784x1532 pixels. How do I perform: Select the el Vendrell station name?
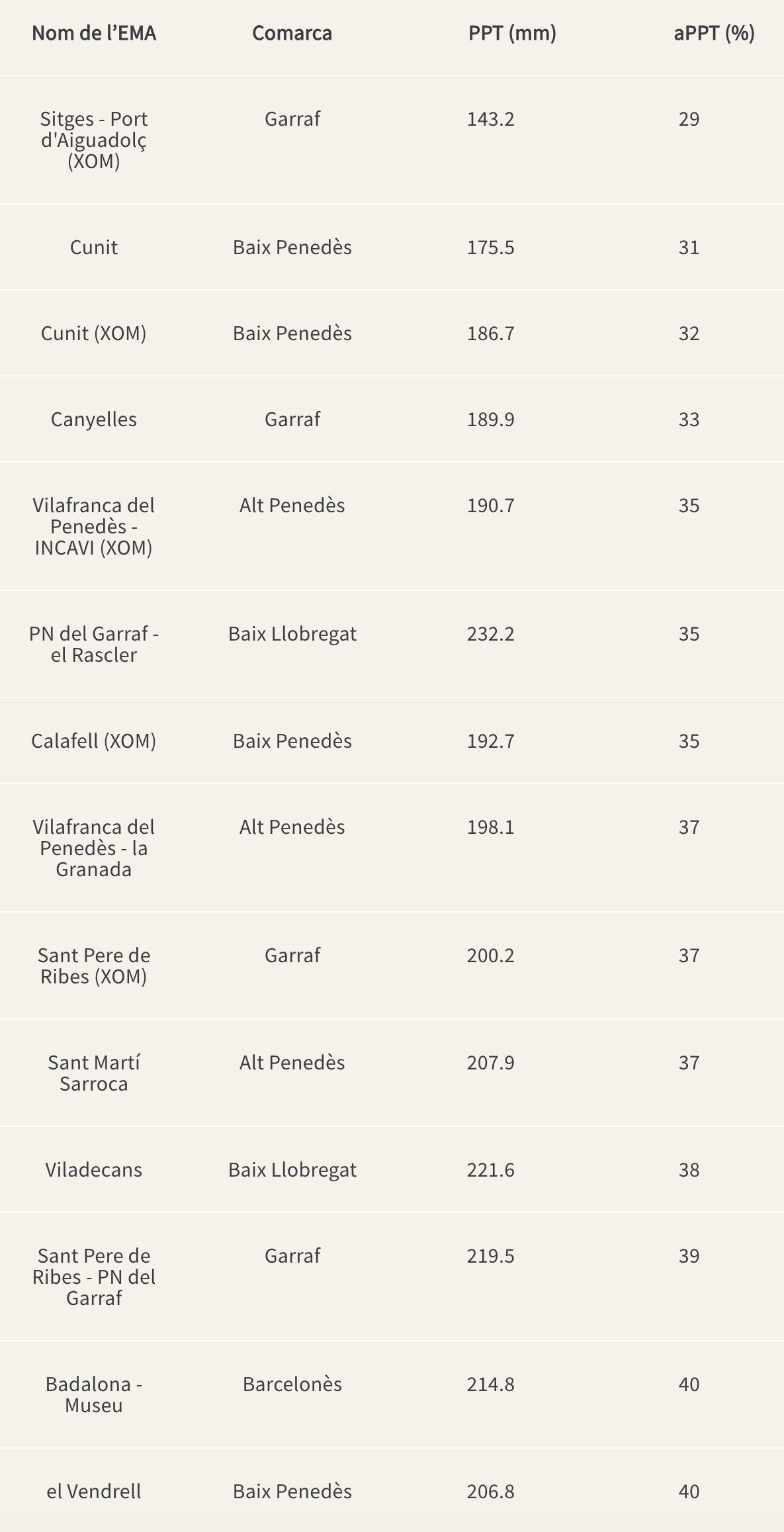tap(94, 1491)
